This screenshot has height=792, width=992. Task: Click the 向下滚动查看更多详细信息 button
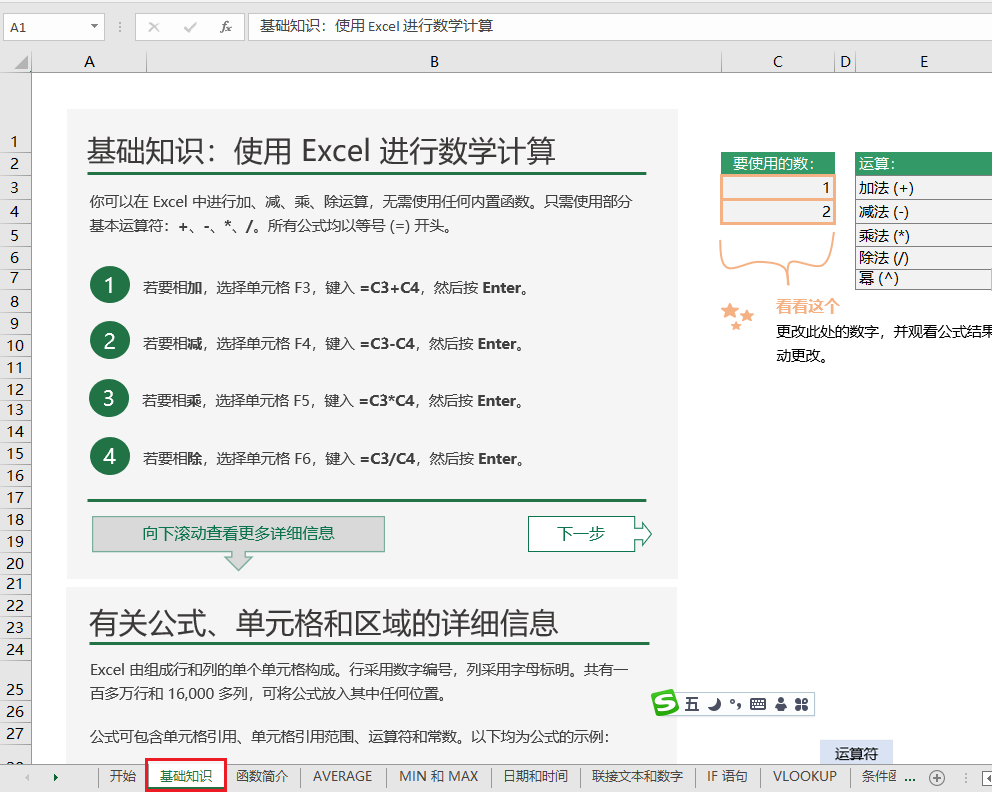click(x=238, y=534)
